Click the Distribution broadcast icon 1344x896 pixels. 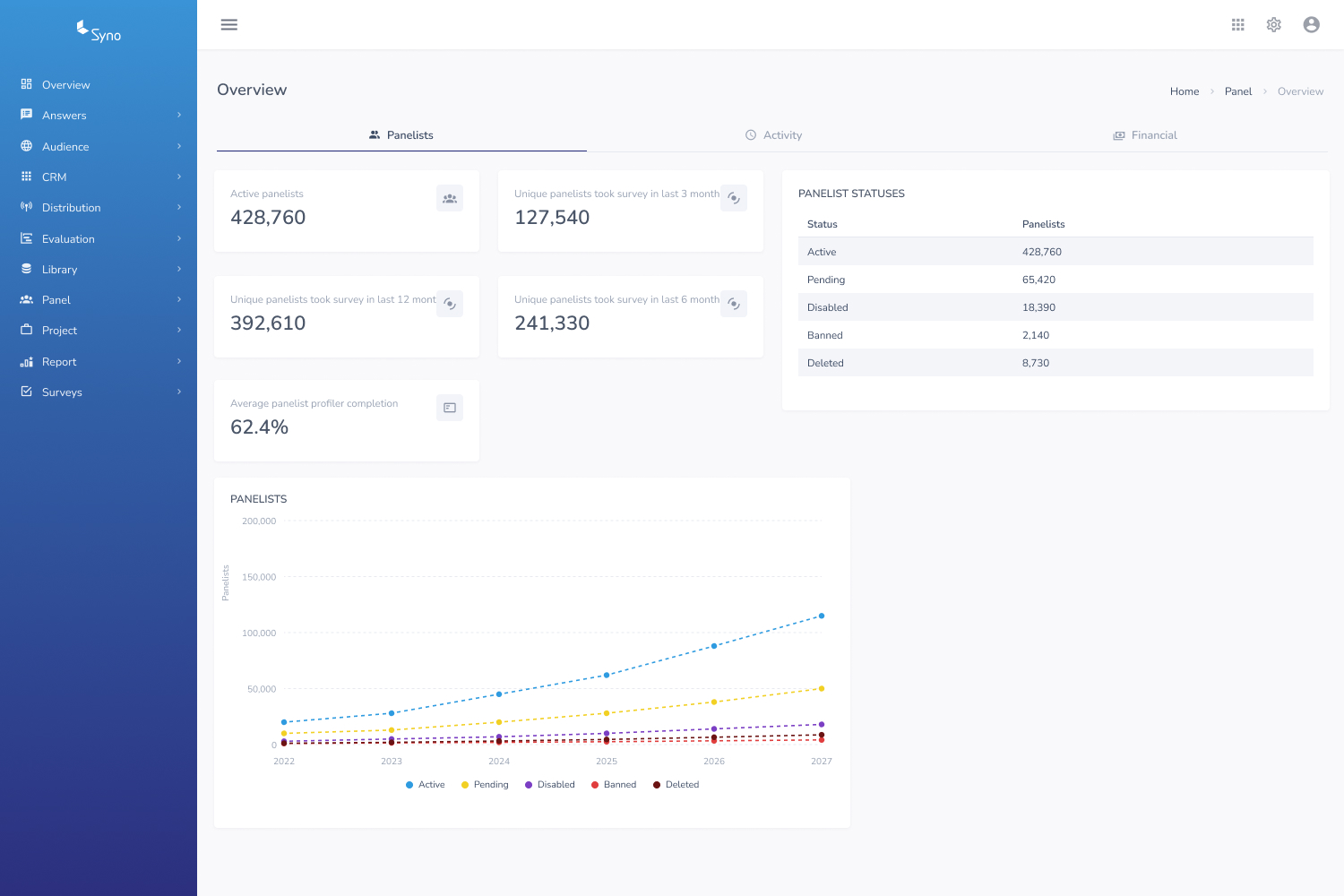pos(27,207)
